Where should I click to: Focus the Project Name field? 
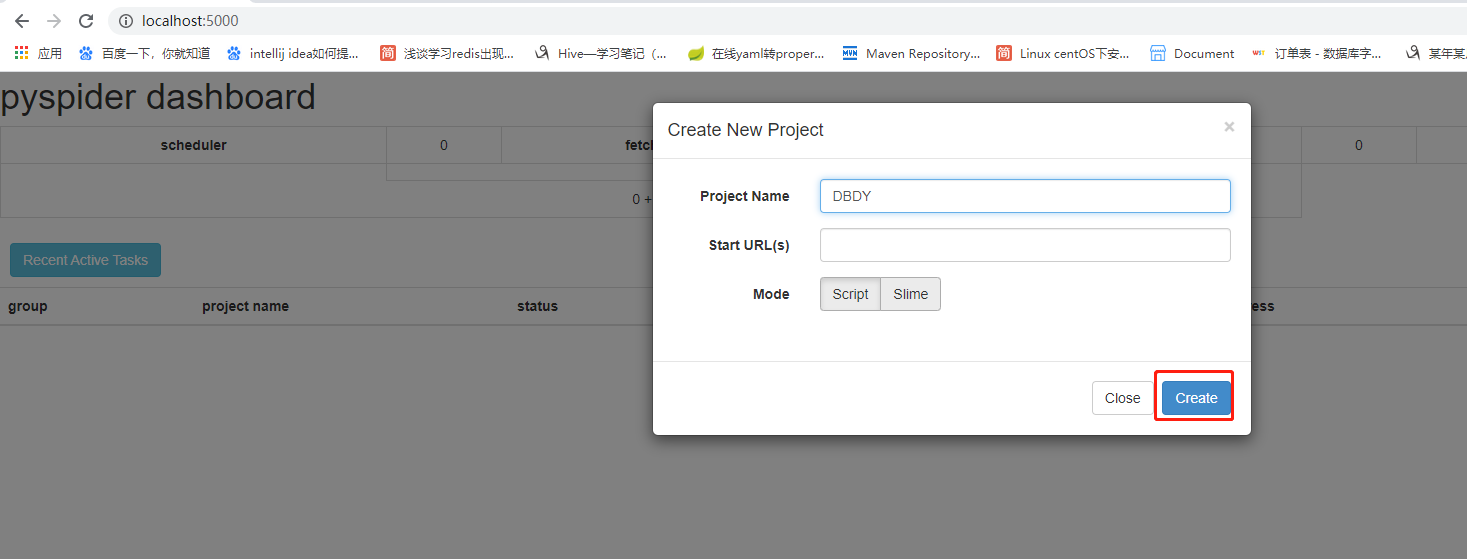coord(1024,196)
